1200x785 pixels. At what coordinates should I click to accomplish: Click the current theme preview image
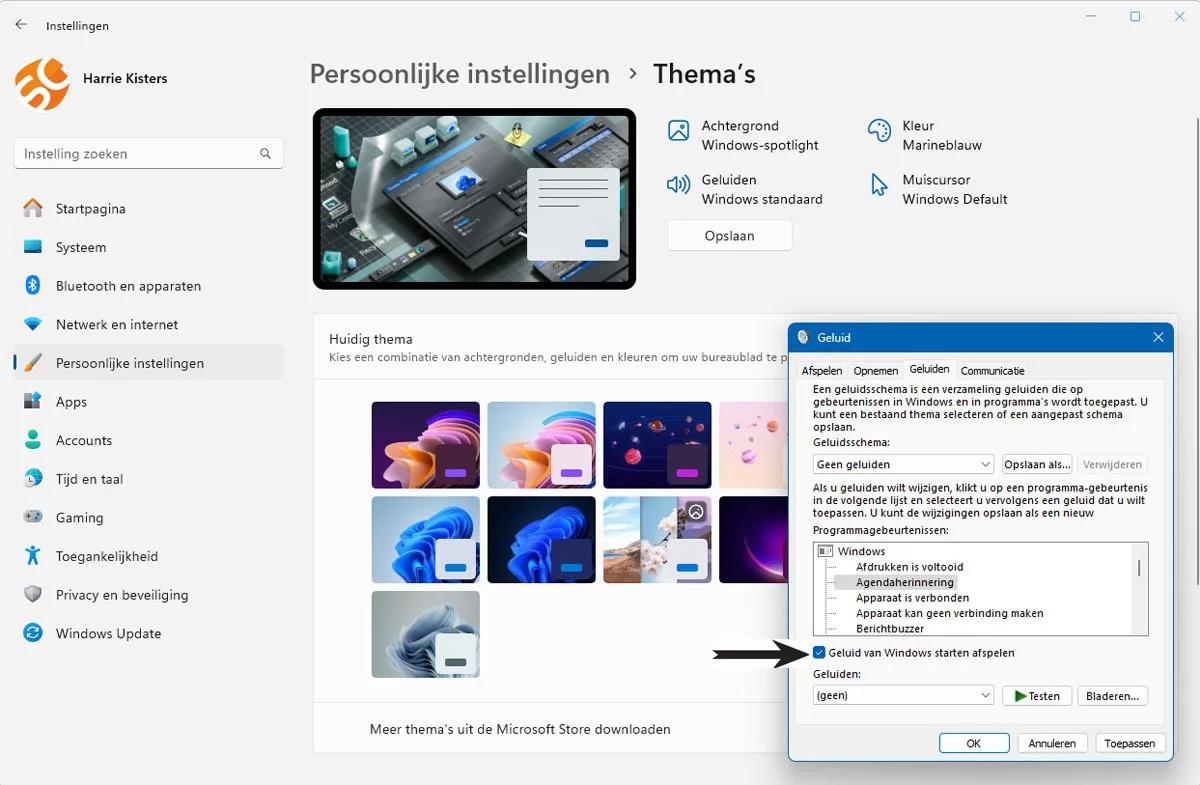[474, 199]
